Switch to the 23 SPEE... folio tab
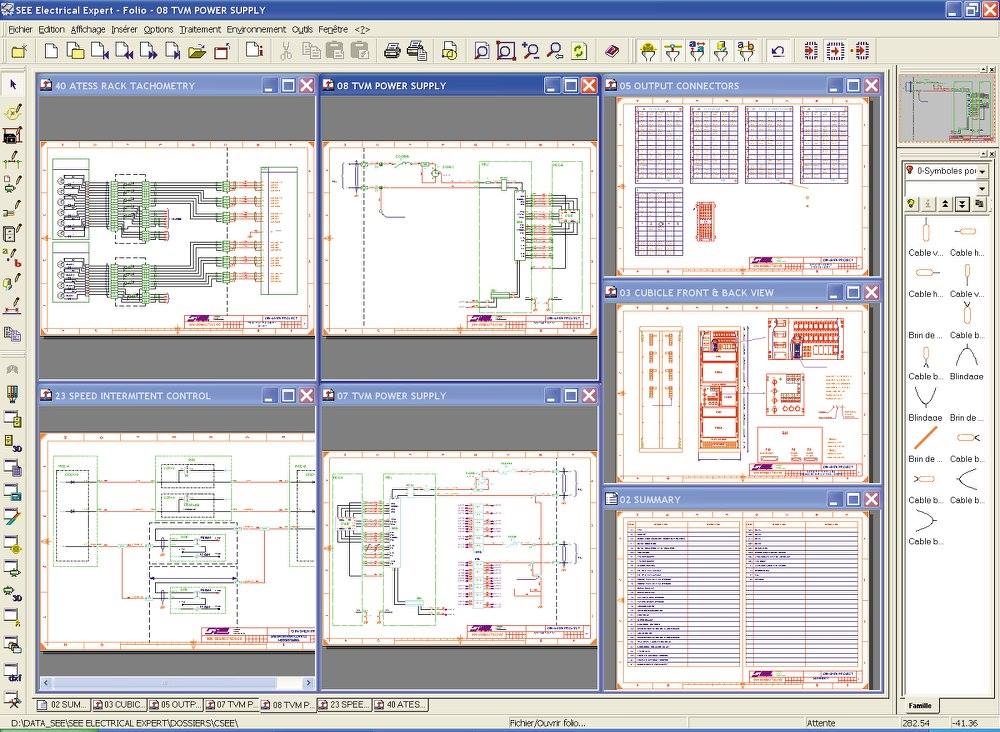The width and height of the screenshot is (1000, 732). [x=342, y=705]
